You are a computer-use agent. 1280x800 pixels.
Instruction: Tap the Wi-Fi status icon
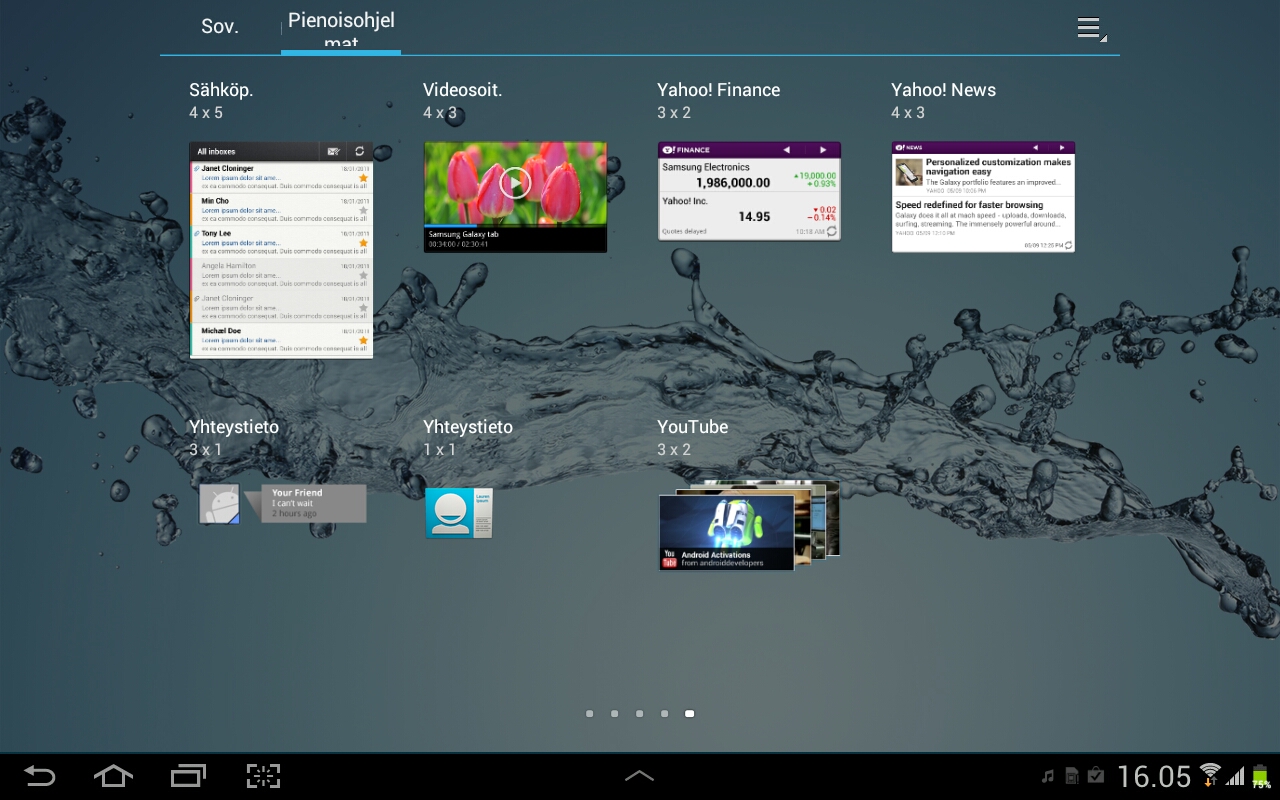1210,774
